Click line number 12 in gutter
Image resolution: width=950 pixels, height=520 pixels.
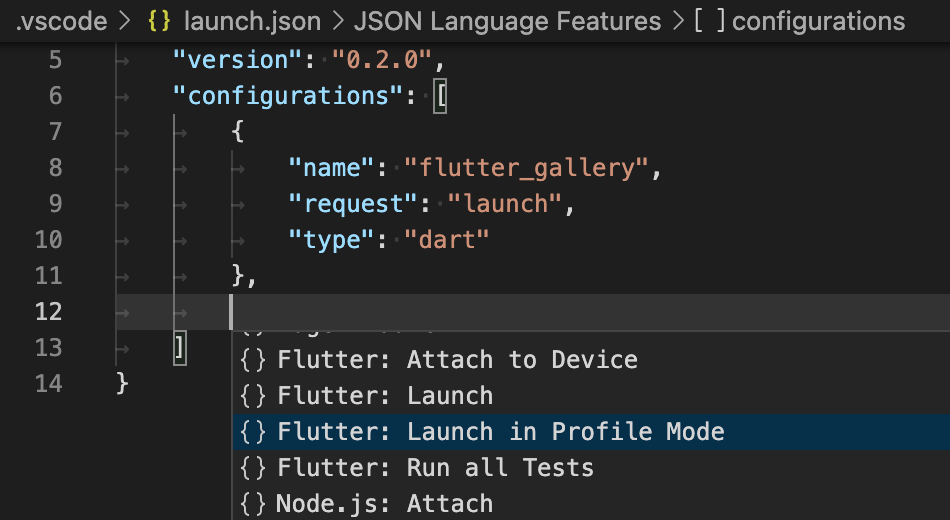coord(48,312)
